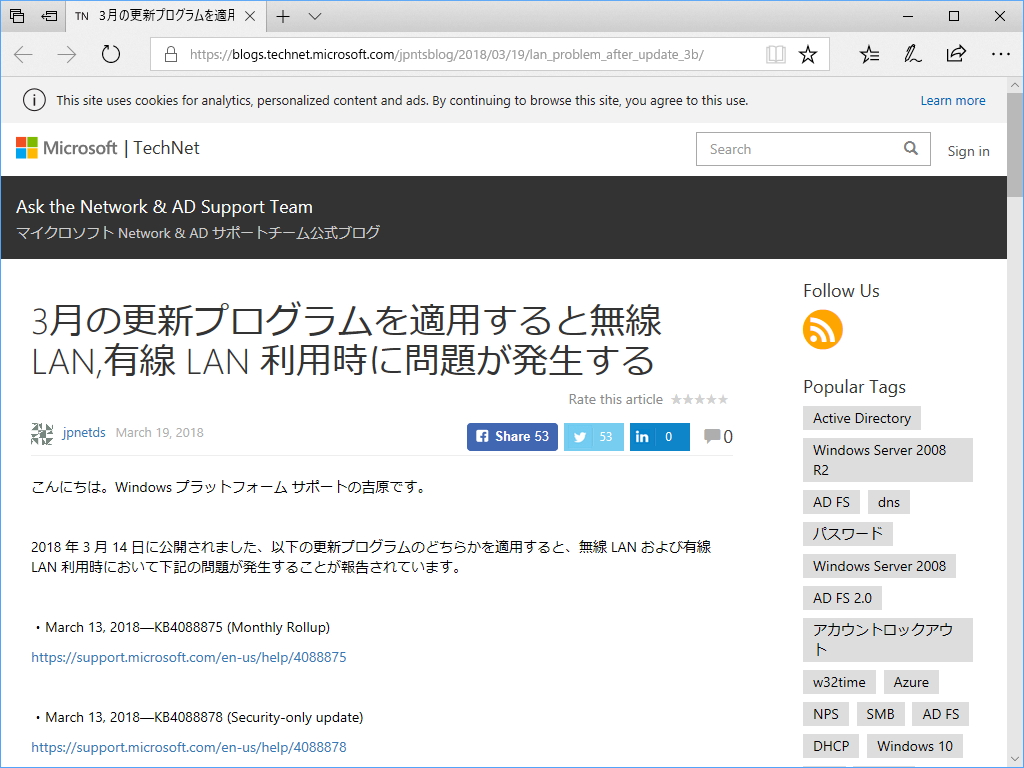Toggle Reading view in the address bar
The image size is (1024, 768).
point(776,54)
